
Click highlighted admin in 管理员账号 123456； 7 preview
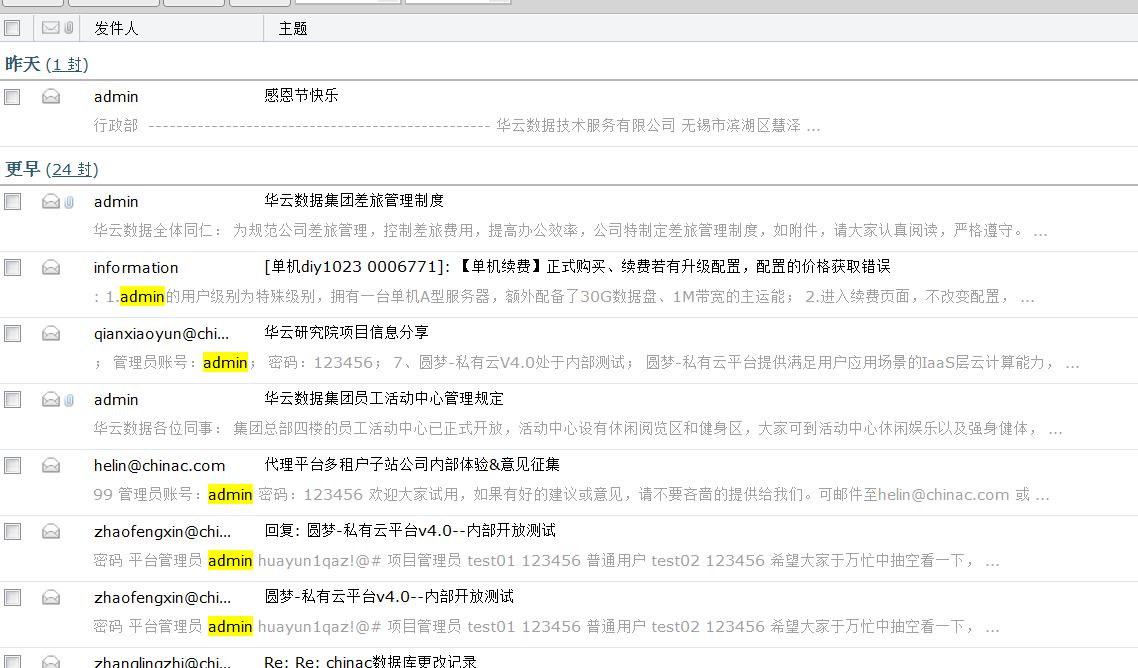click(x=225, y=362)
